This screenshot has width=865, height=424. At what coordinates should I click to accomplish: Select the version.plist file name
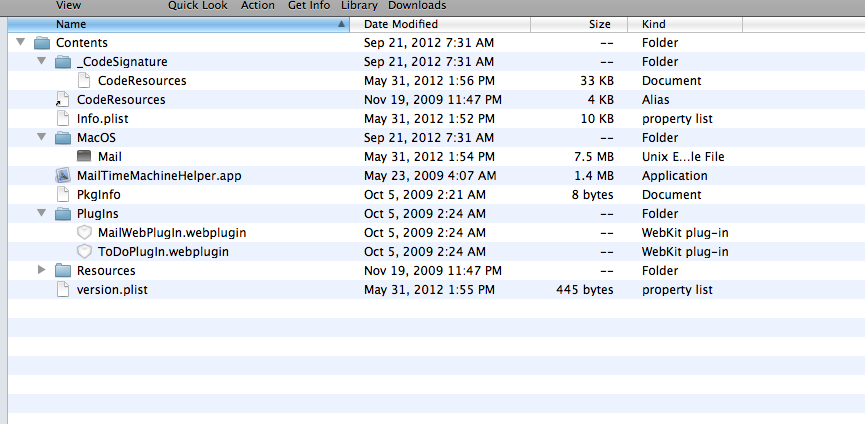112,290
